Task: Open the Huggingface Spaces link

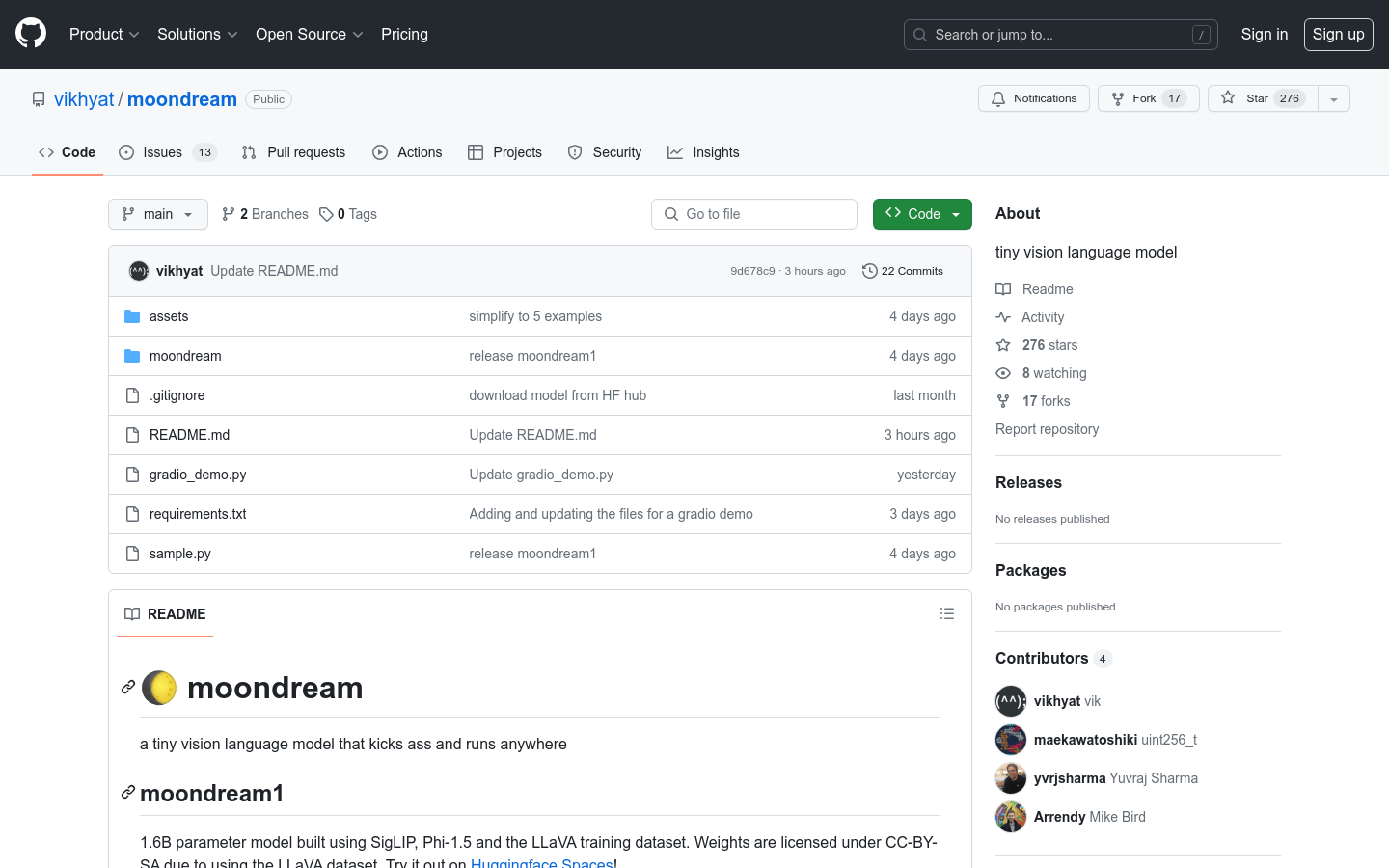Action: pyautogui.click(x=541, y=863)
